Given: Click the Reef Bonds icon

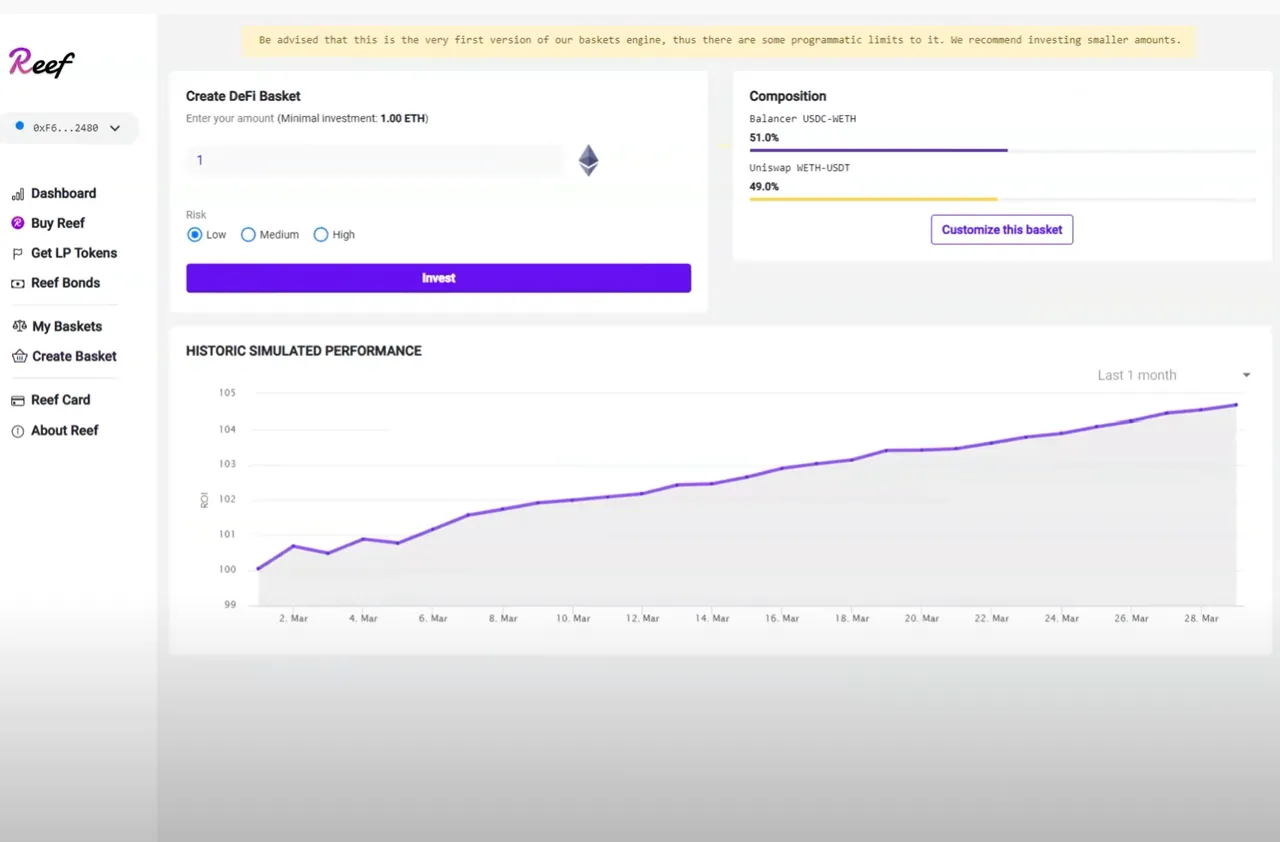Looking at the screenshot, I should 18,283.
